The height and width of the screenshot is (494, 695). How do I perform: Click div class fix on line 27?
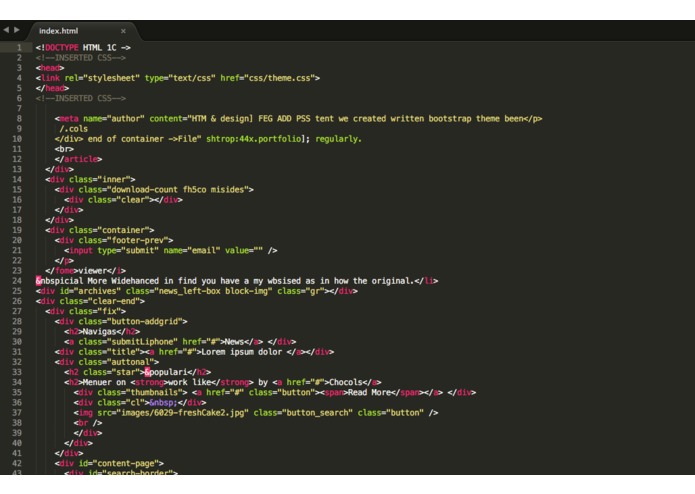coord(86,311)
